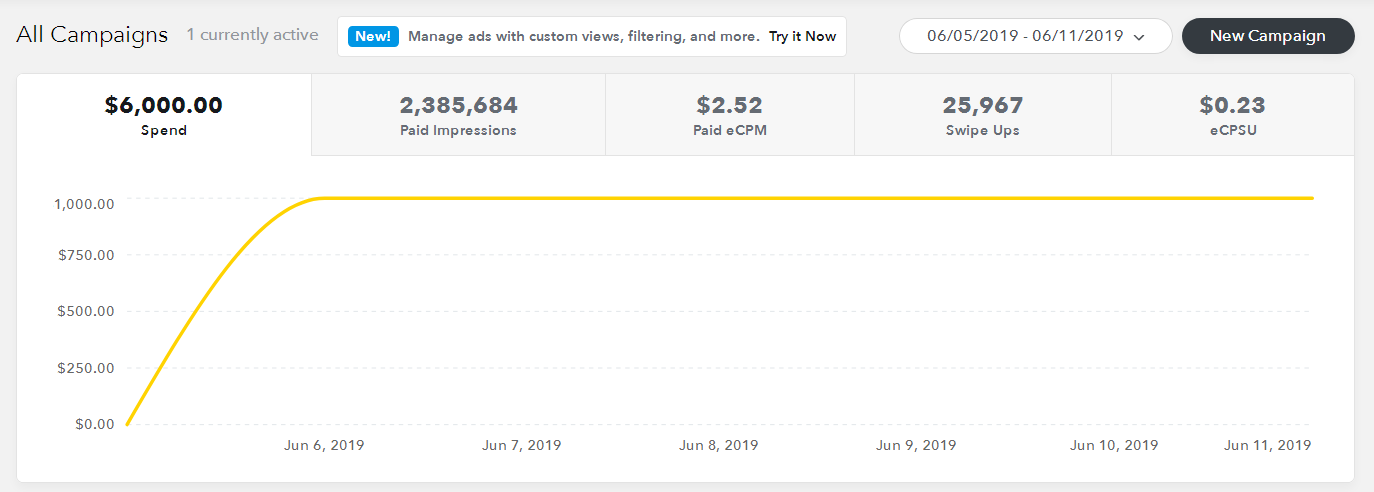The width and height of the screenshot is (1374, 492).
Task: Click the Jun 8, 2019 axis label
Action: [x=718, y=445]
